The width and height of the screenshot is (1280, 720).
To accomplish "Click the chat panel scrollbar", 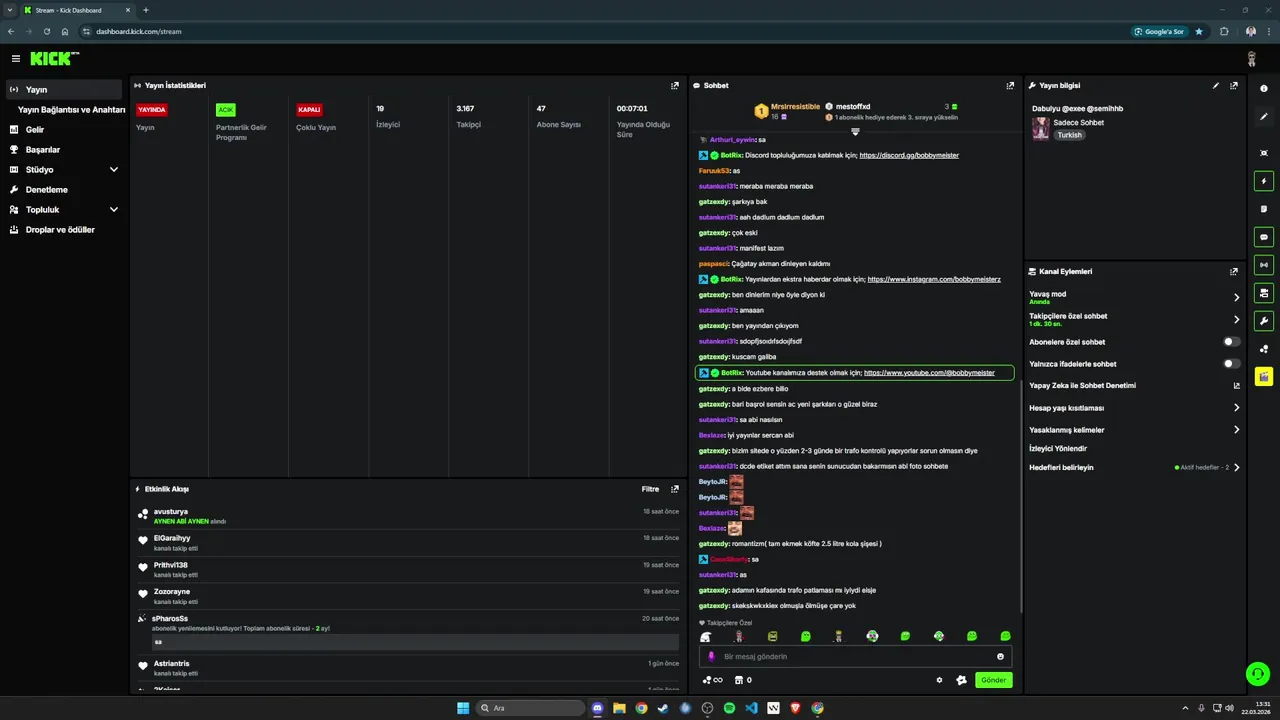I will (x=1020, y=497).
